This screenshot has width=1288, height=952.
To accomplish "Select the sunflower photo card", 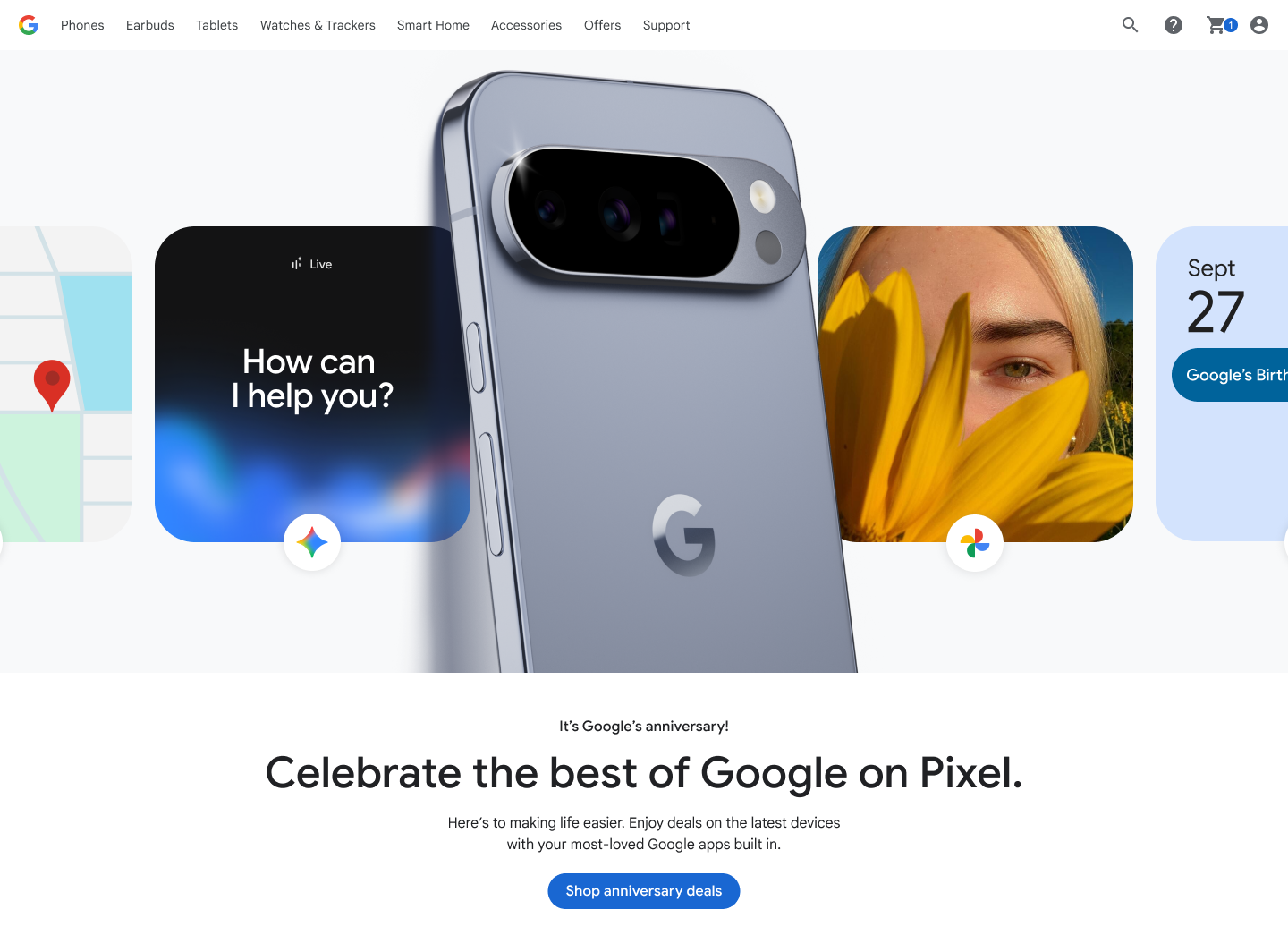I will [x=975, y=384].
